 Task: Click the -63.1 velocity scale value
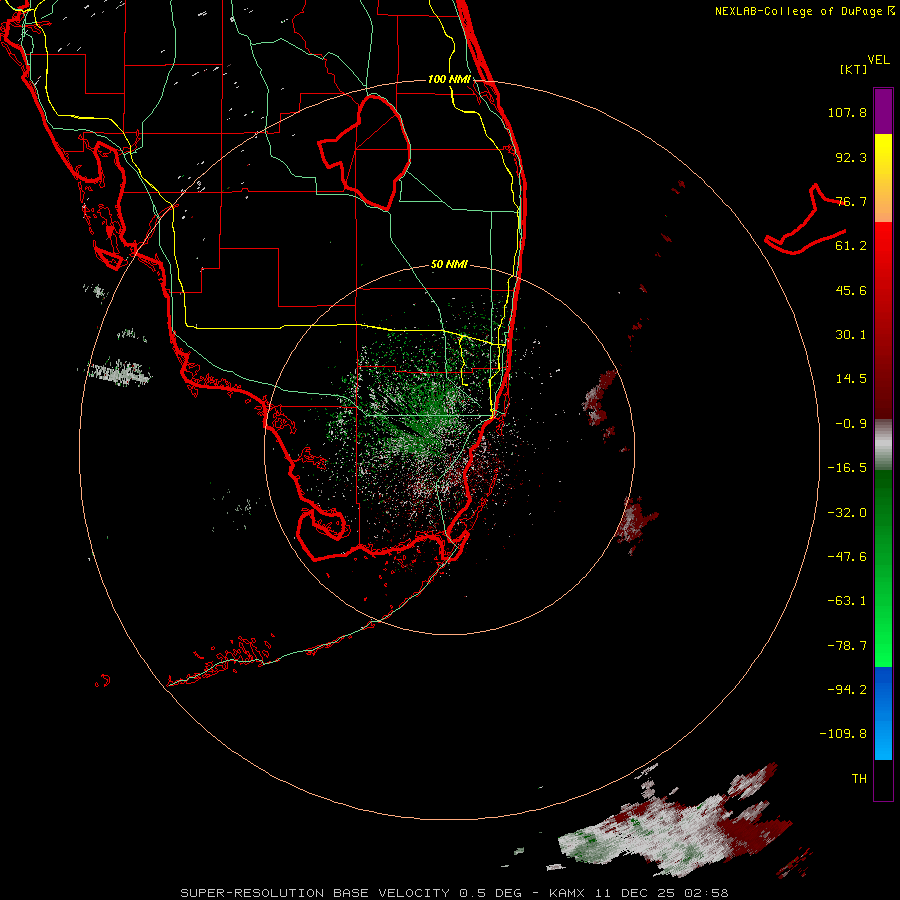tap(847, 601)
